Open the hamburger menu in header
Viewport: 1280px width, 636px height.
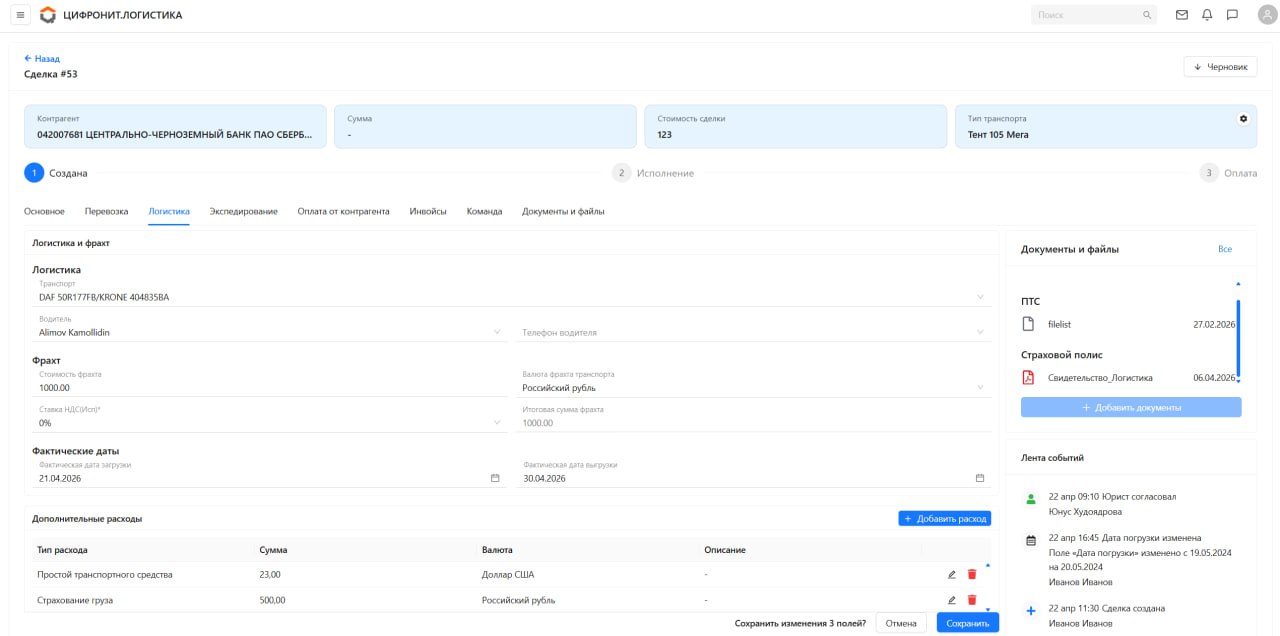pyautogui.click(x=20, y=15)
